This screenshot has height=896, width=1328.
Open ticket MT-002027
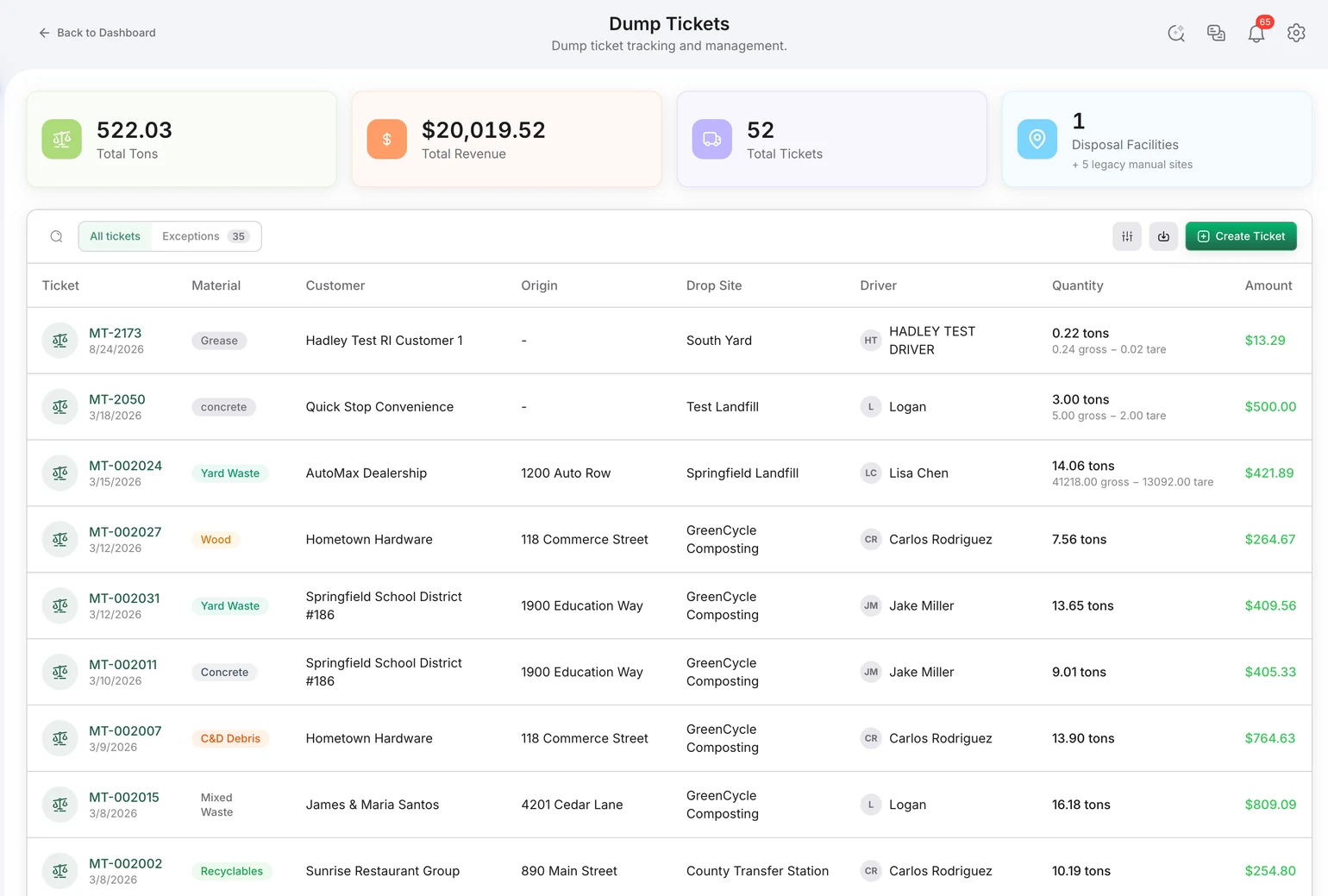tap(126, 532)
